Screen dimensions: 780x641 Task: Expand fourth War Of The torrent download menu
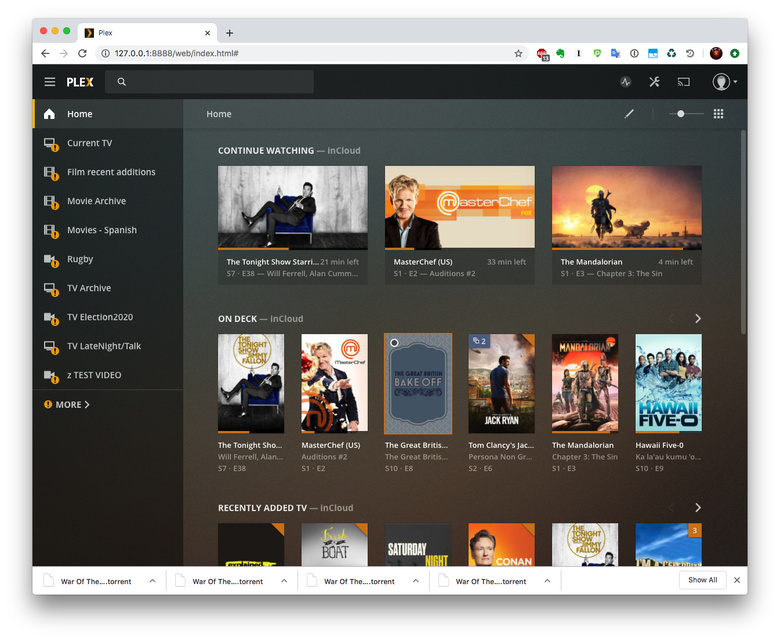point(547,581)
